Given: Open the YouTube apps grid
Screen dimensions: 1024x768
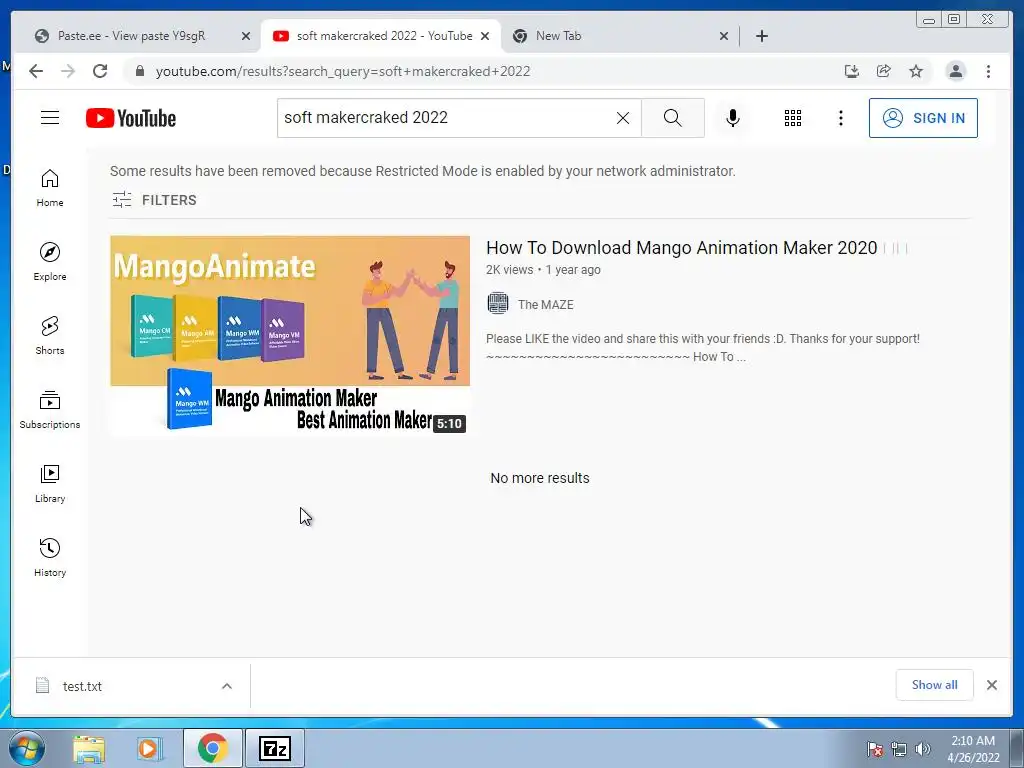Looking at the screenshot, I should (x=793, y=118).
